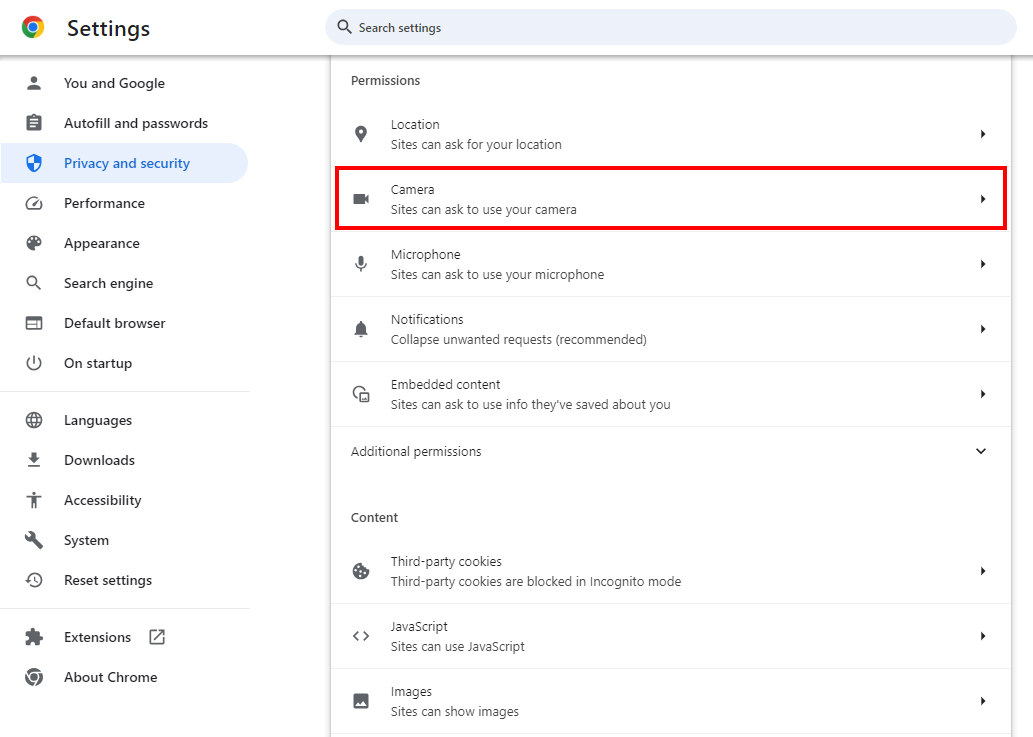Click the Camera label text

click(412, 190)
